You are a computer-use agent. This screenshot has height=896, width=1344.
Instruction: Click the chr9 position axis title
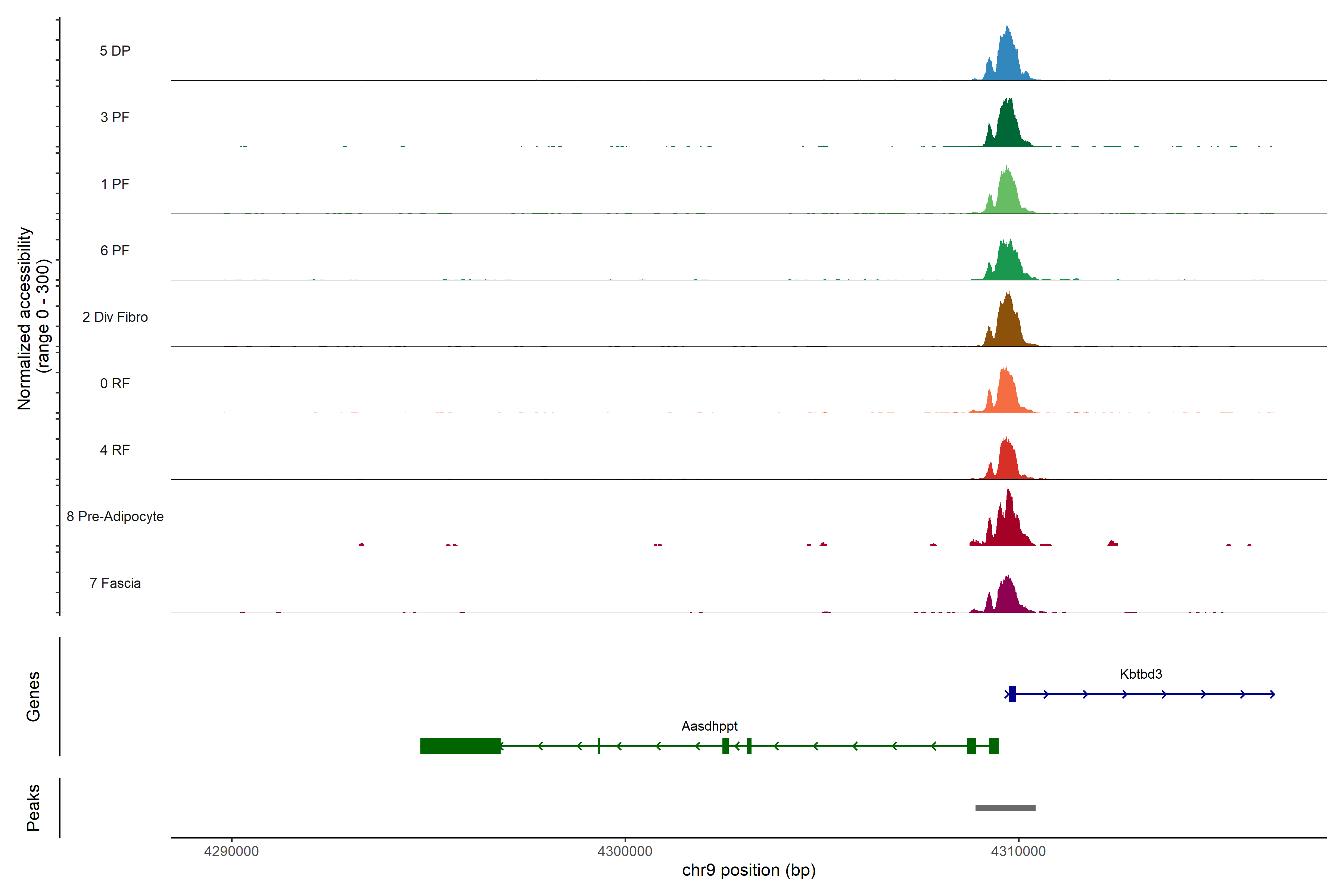pos(749,870)
